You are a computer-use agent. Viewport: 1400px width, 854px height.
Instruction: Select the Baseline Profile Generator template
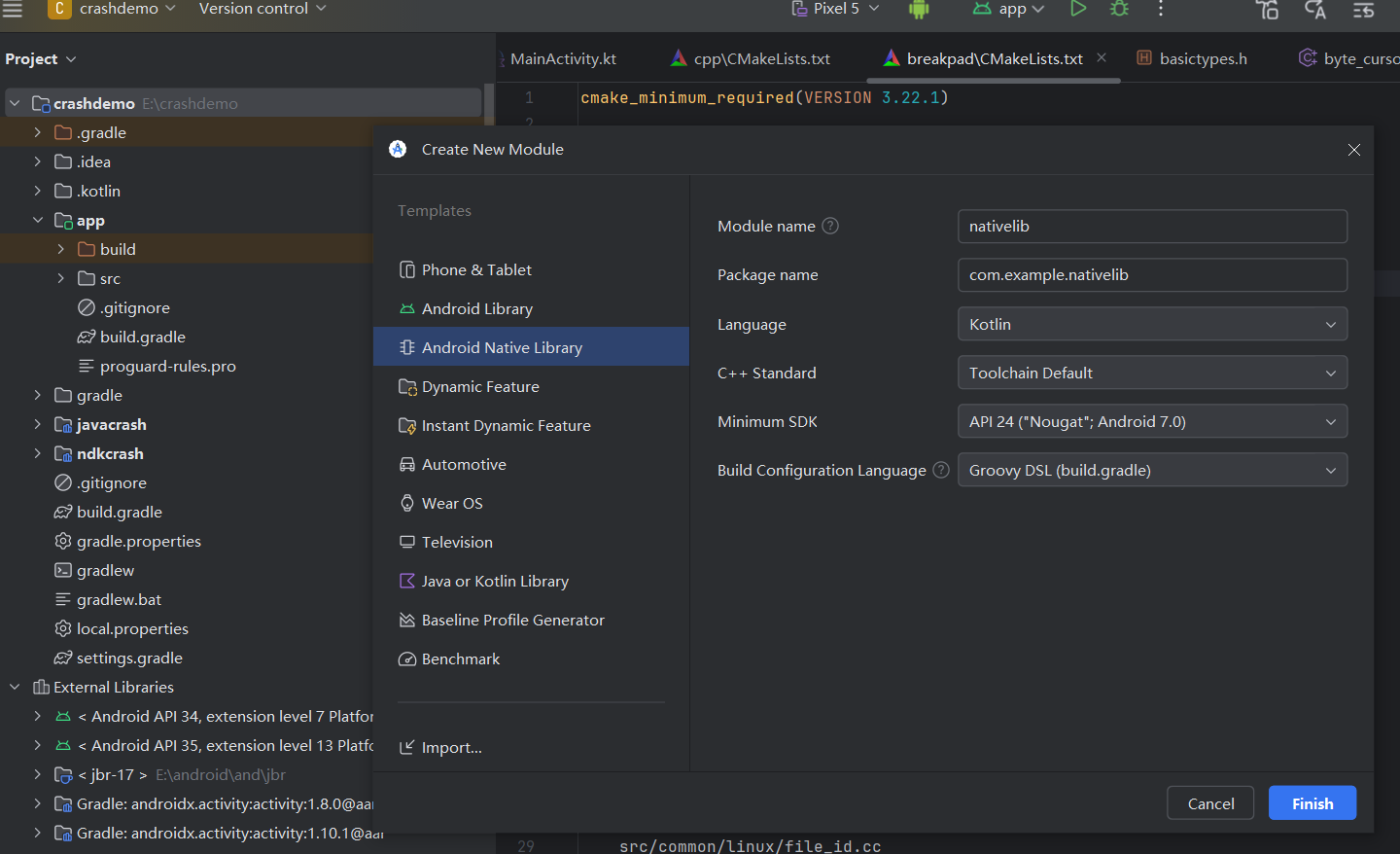tap(531, 620)
